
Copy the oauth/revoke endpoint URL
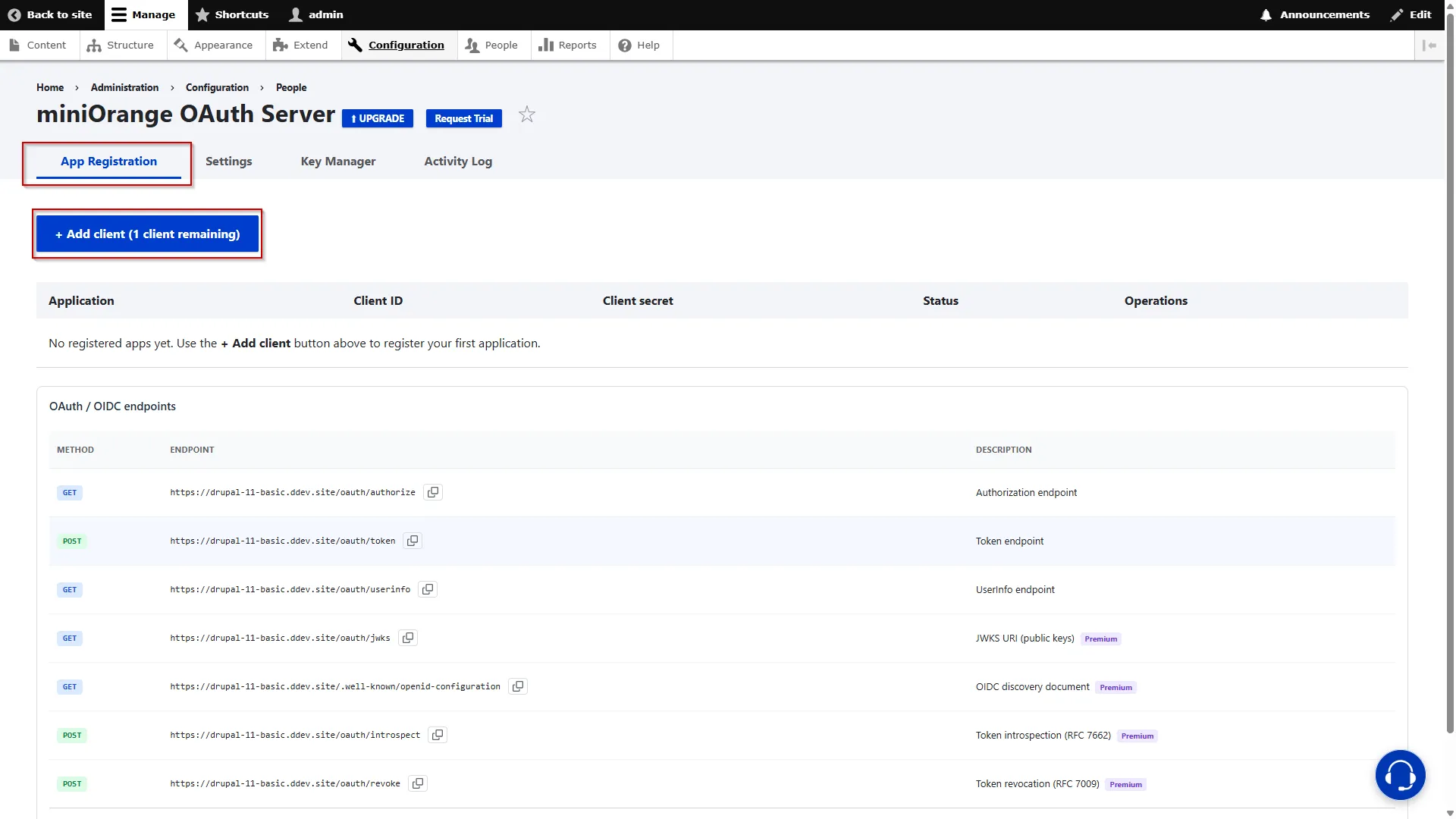pyautogui.click(x=418, y=783)
